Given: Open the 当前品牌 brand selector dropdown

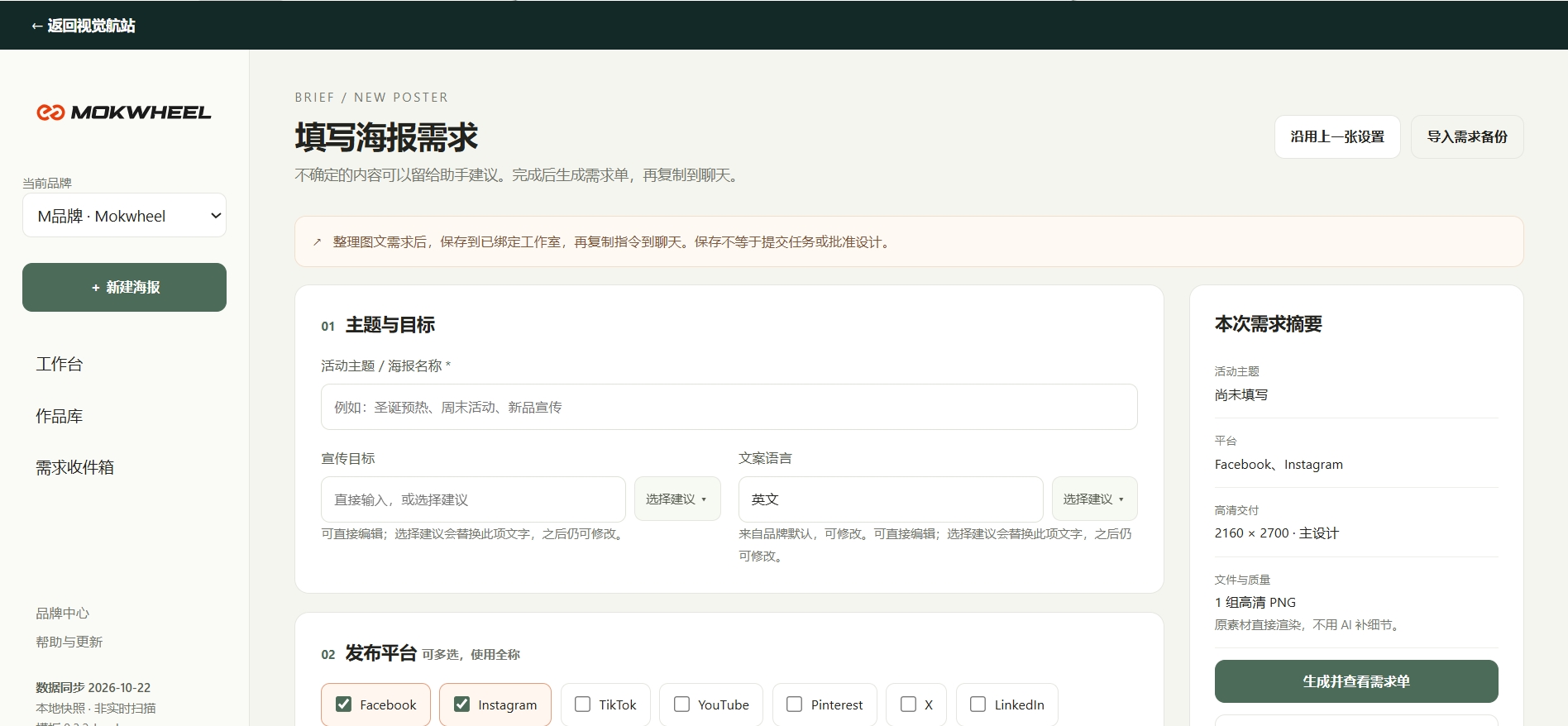Looking at the screenshot, I should (124, 215).
